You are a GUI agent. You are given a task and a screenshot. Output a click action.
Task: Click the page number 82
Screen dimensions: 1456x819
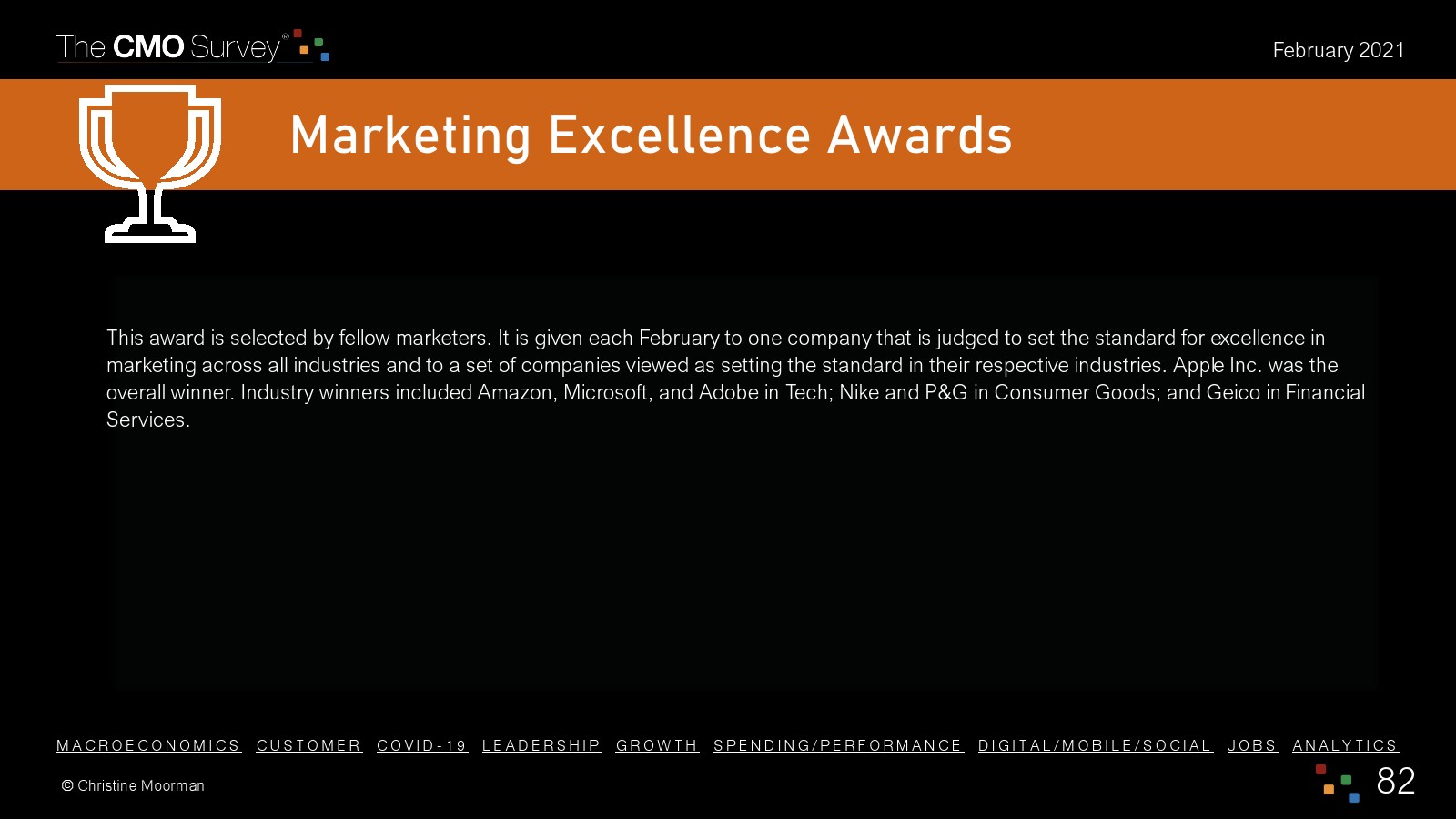[x=1395, y=781]
